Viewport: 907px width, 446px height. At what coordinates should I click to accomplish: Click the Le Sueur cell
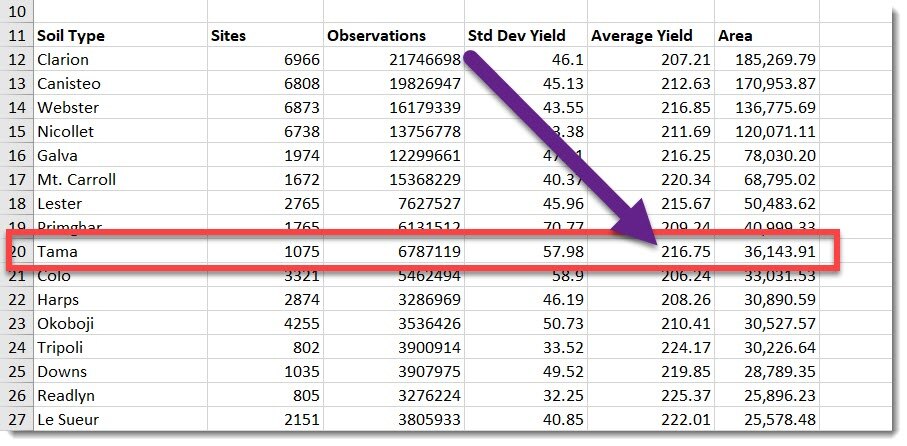pos(68,420)
